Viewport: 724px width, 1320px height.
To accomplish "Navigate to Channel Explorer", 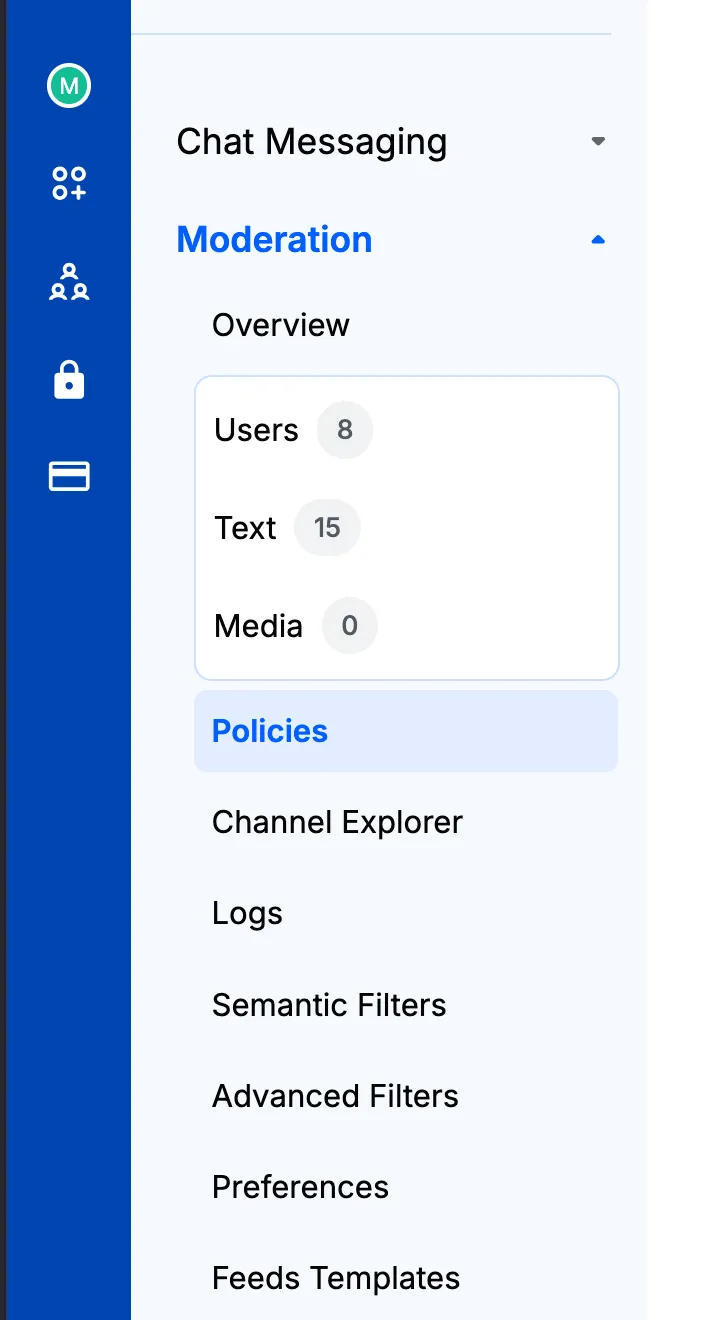I will 337,822.
